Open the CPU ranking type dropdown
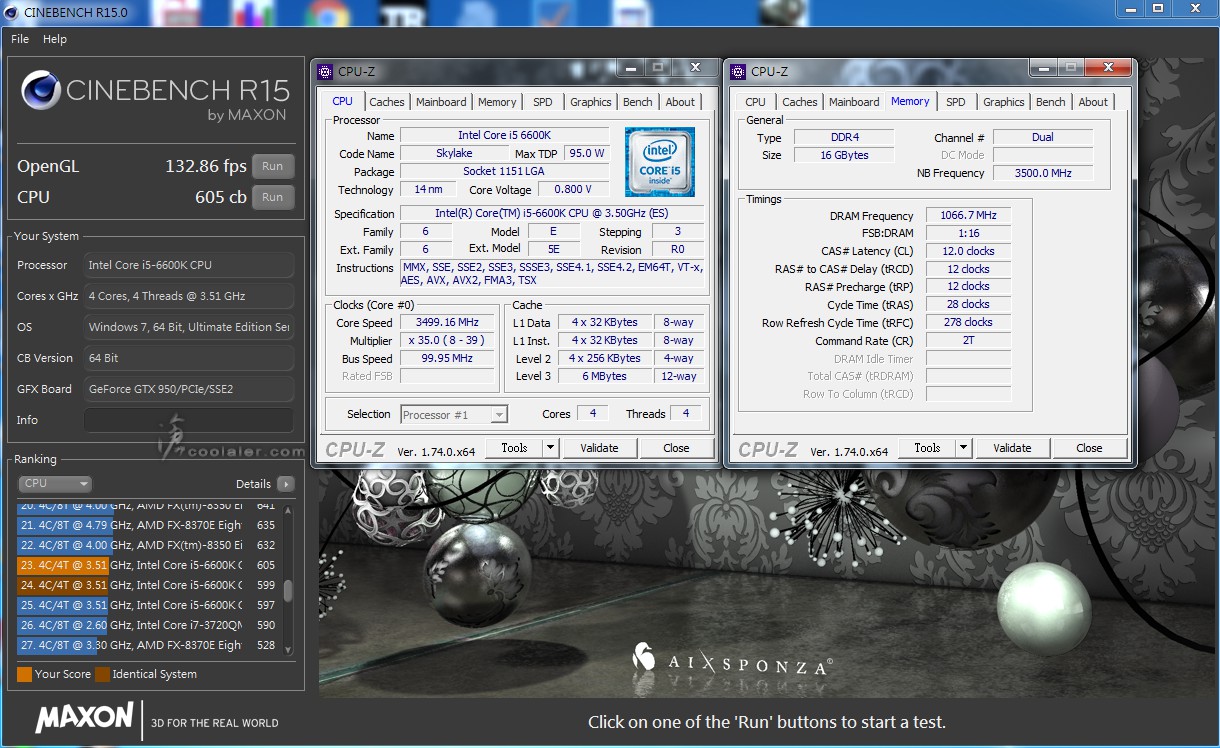This screenshot has width=1220, height=748. click(55, 484)
